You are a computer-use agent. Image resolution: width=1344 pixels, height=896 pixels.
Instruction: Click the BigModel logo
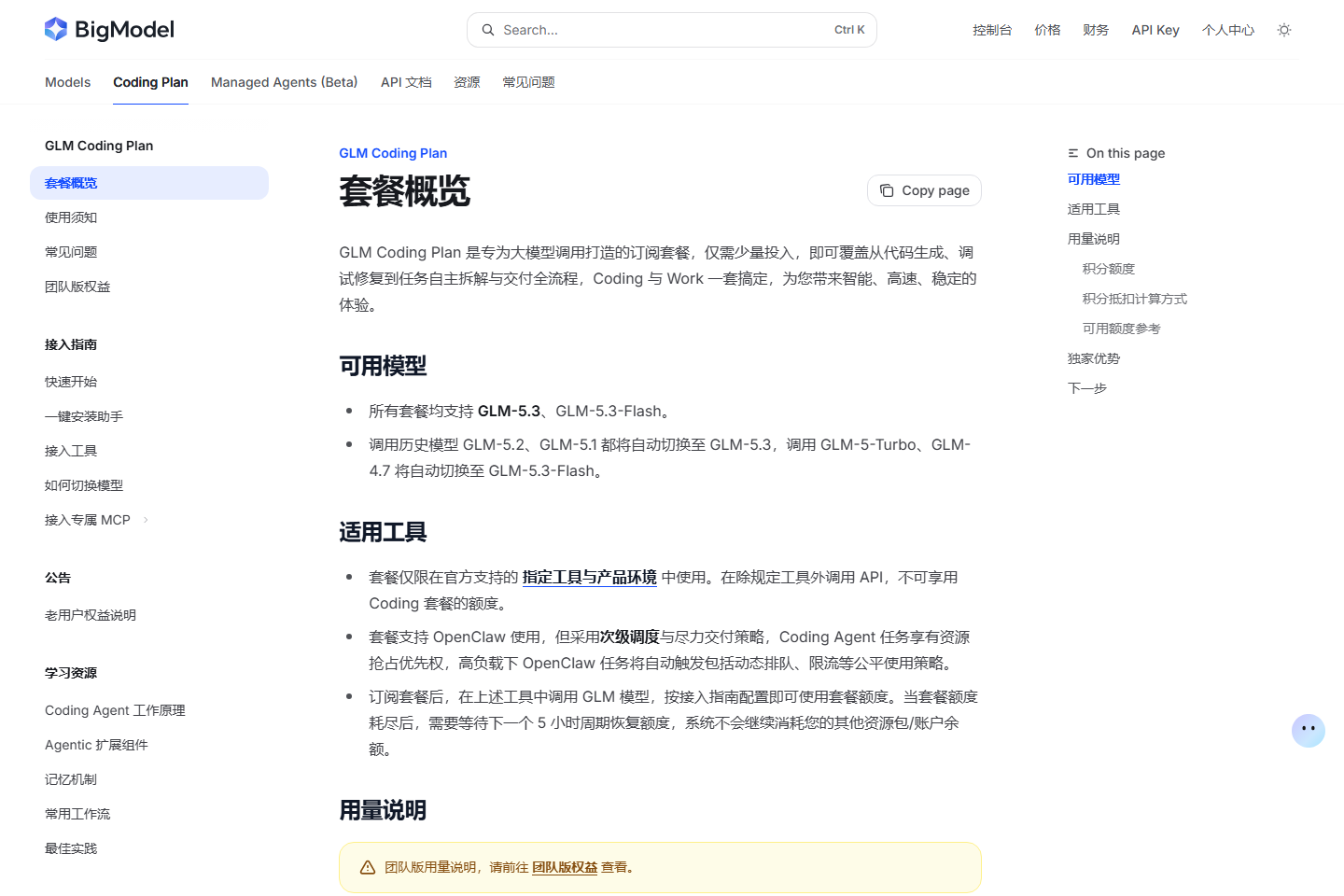click(109, 30)
